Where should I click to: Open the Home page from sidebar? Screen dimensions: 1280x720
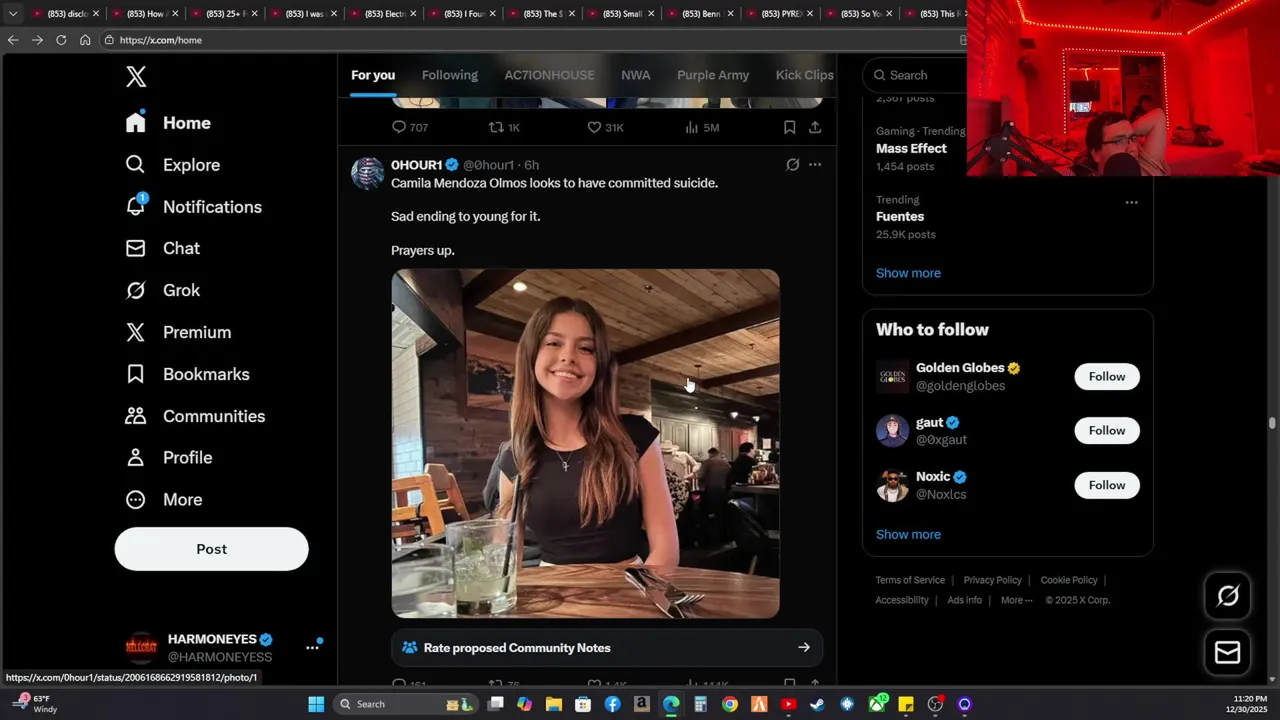(x=168, y=123)
